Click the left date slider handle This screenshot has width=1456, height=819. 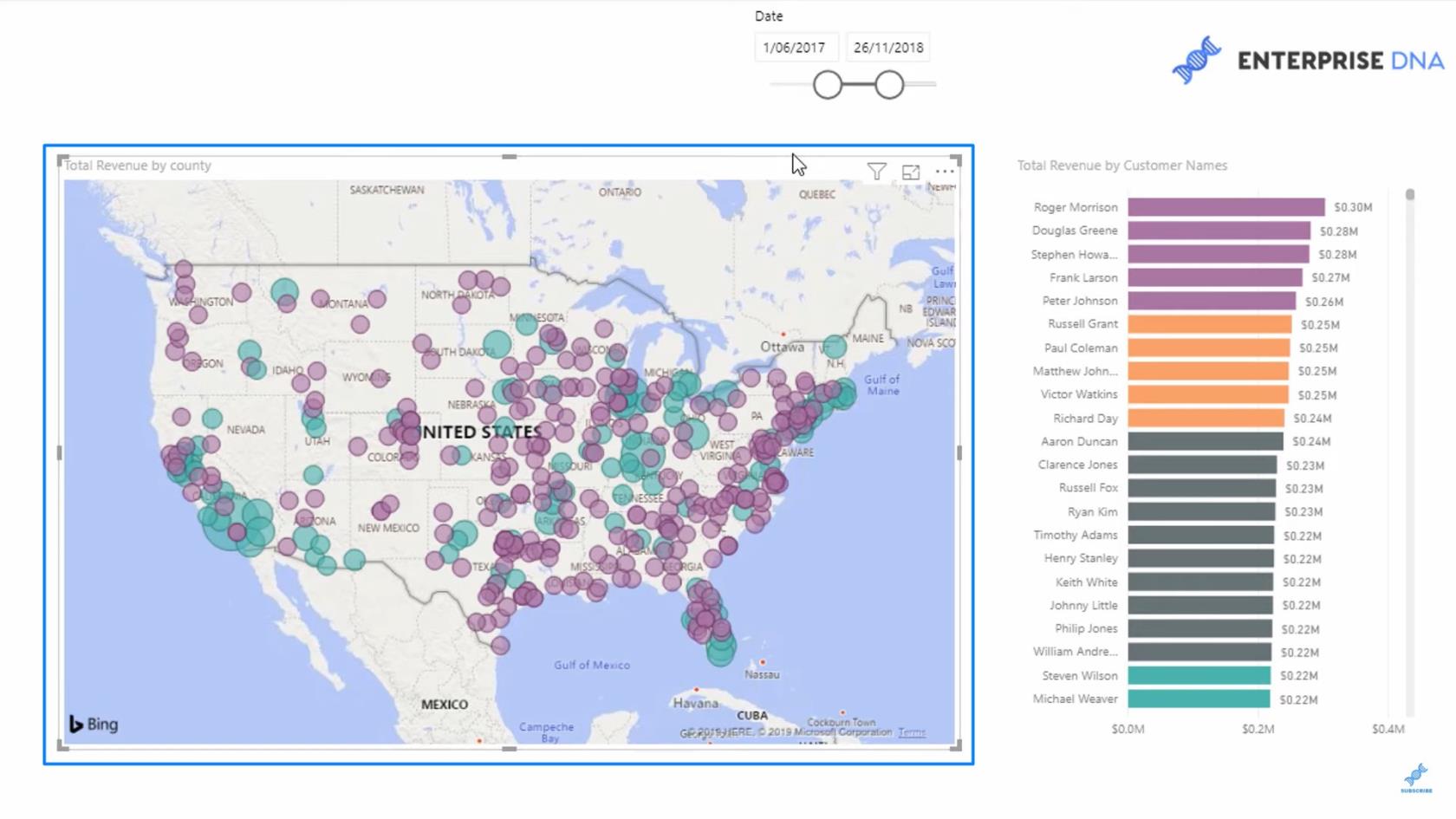coord(828,85)
